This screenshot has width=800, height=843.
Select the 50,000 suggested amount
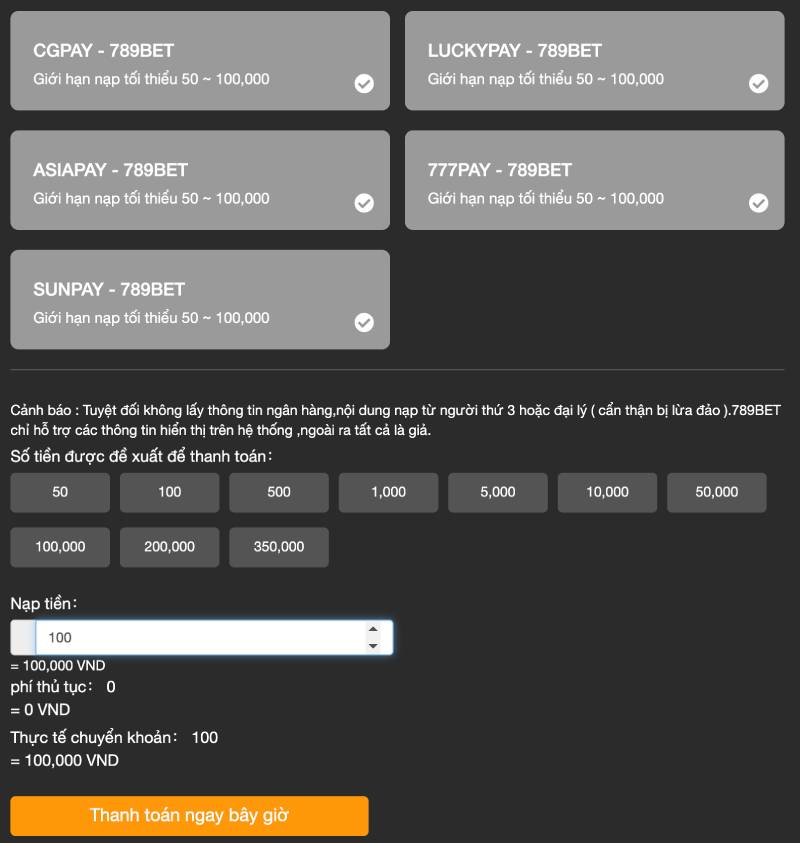[717, 492]
